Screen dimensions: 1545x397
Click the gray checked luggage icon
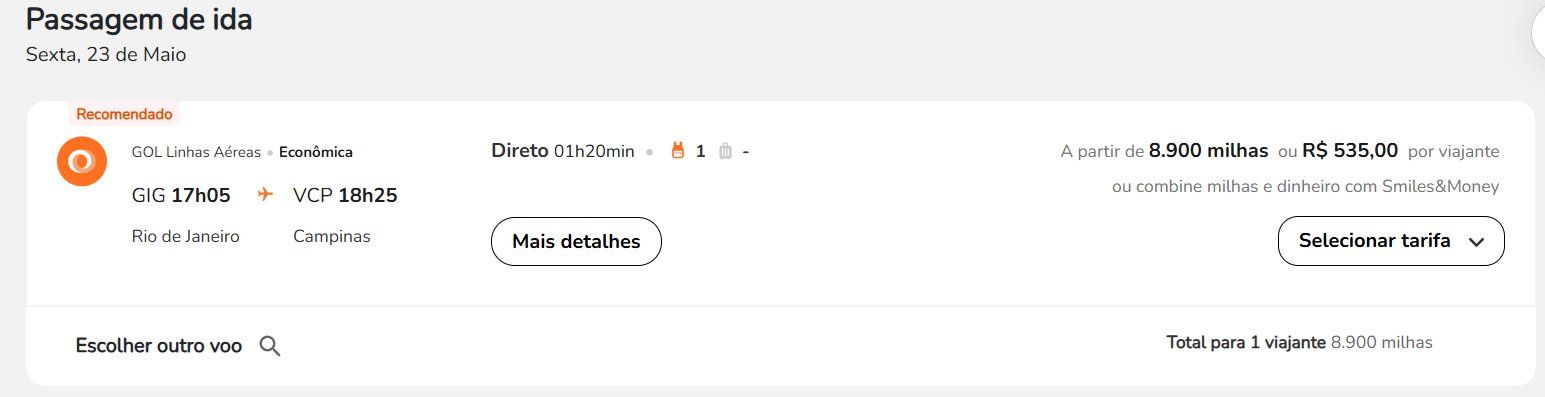coord(725,151)
